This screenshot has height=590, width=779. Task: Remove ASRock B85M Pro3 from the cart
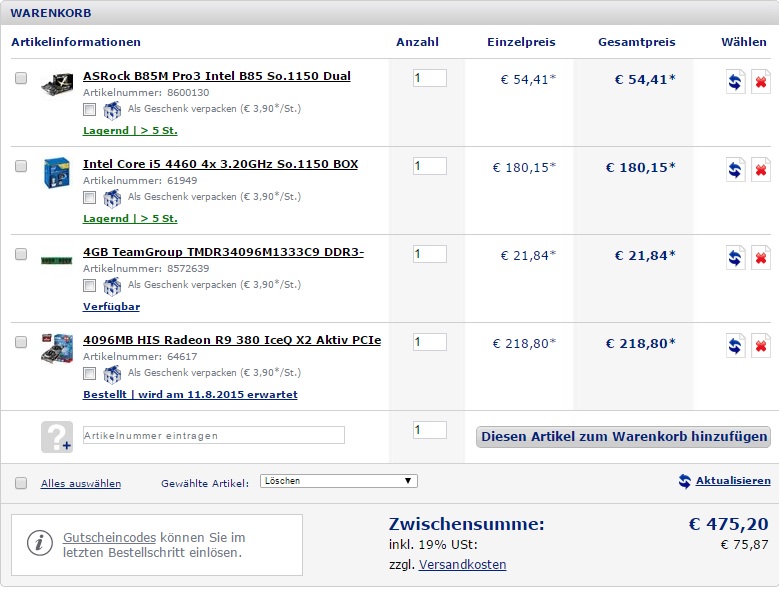tap(761, 81)
